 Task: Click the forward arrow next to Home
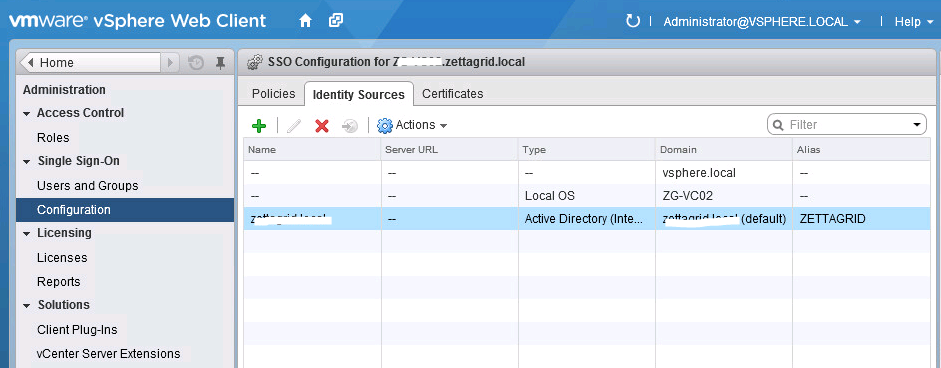(170, 62)
